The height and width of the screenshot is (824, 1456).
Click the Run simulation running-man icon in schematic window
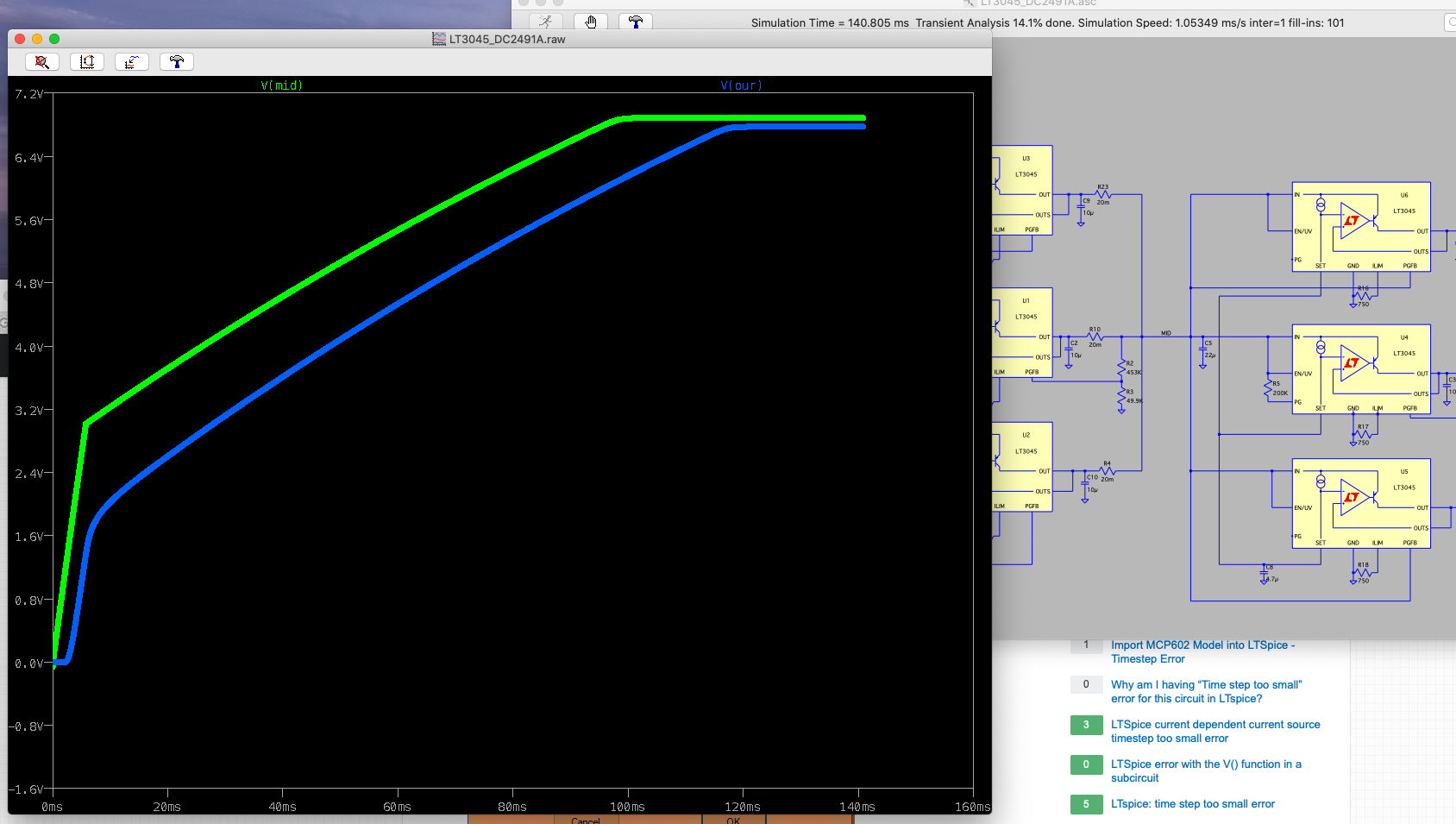tap(546, 22)
